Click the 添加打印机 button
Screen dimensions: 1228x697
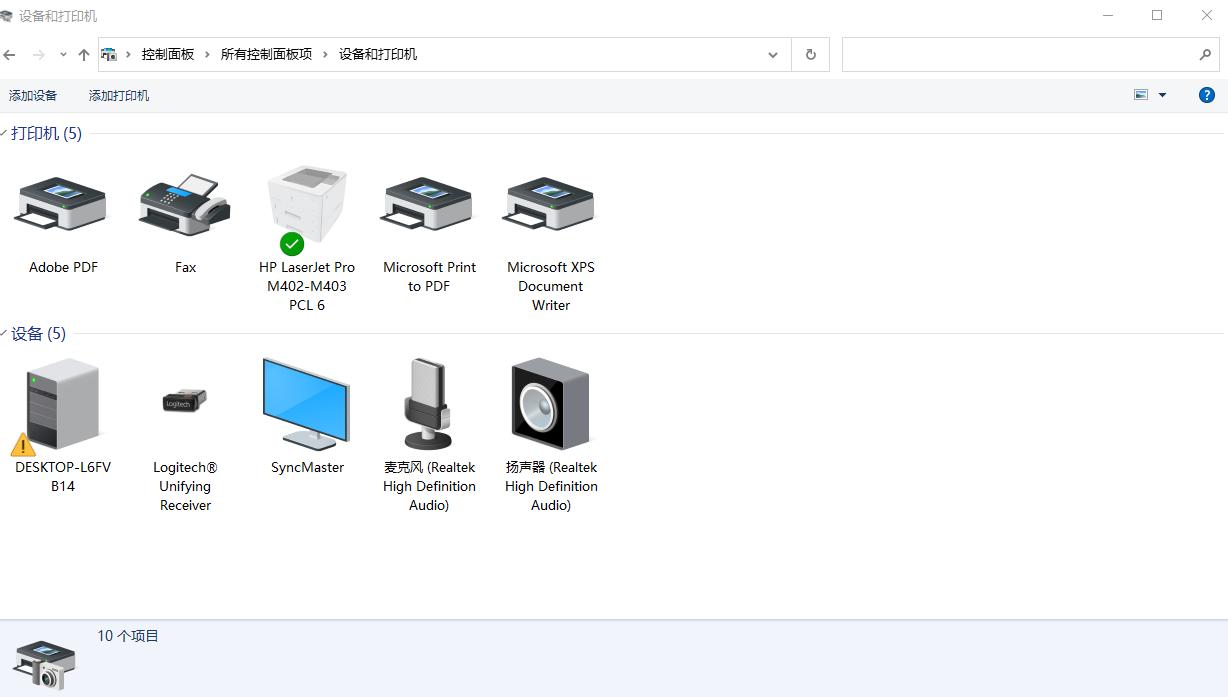coord(118,95)
